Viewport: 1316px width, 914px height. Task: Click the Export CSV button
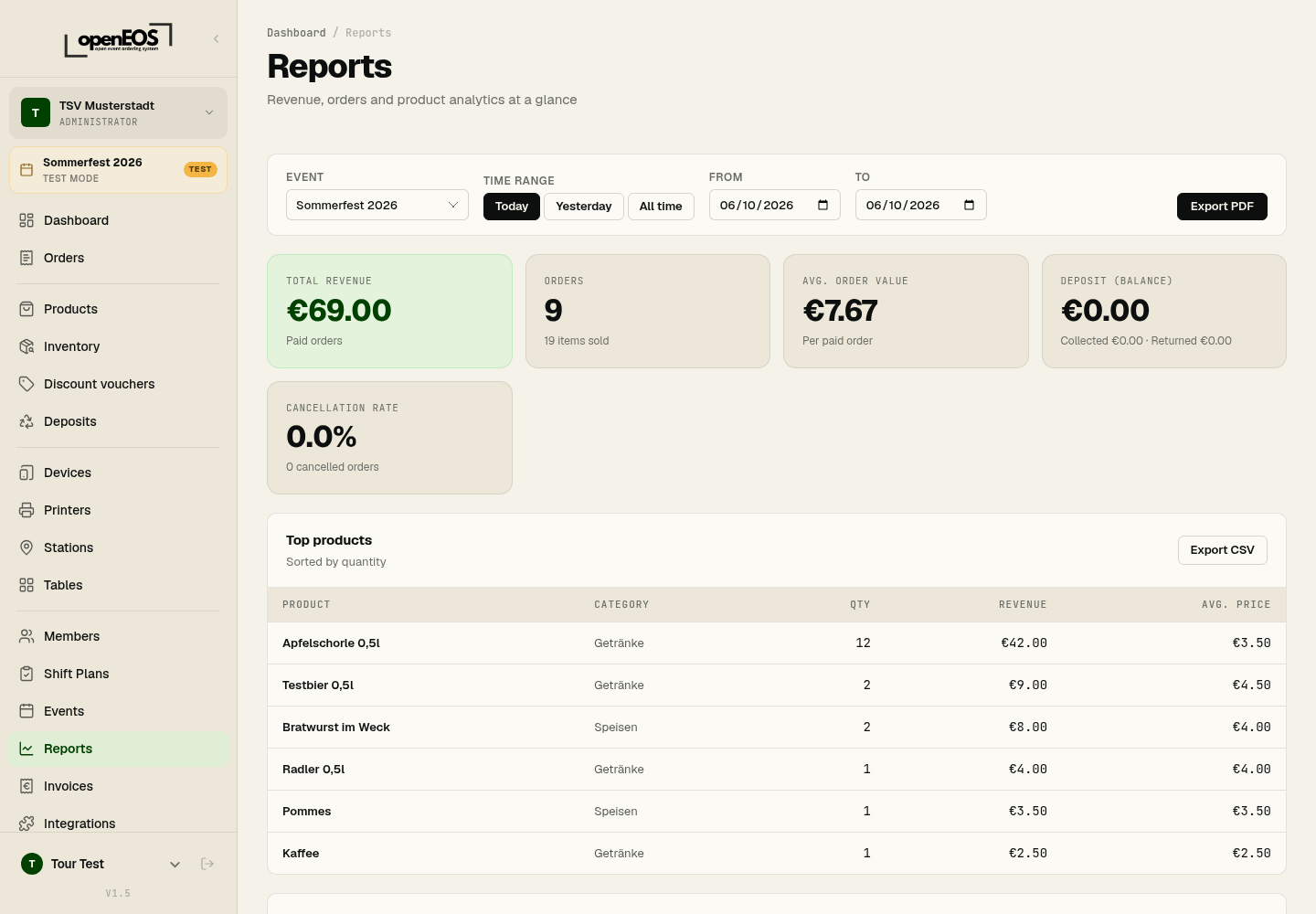pyautogui.click(x=1222, y=550)
